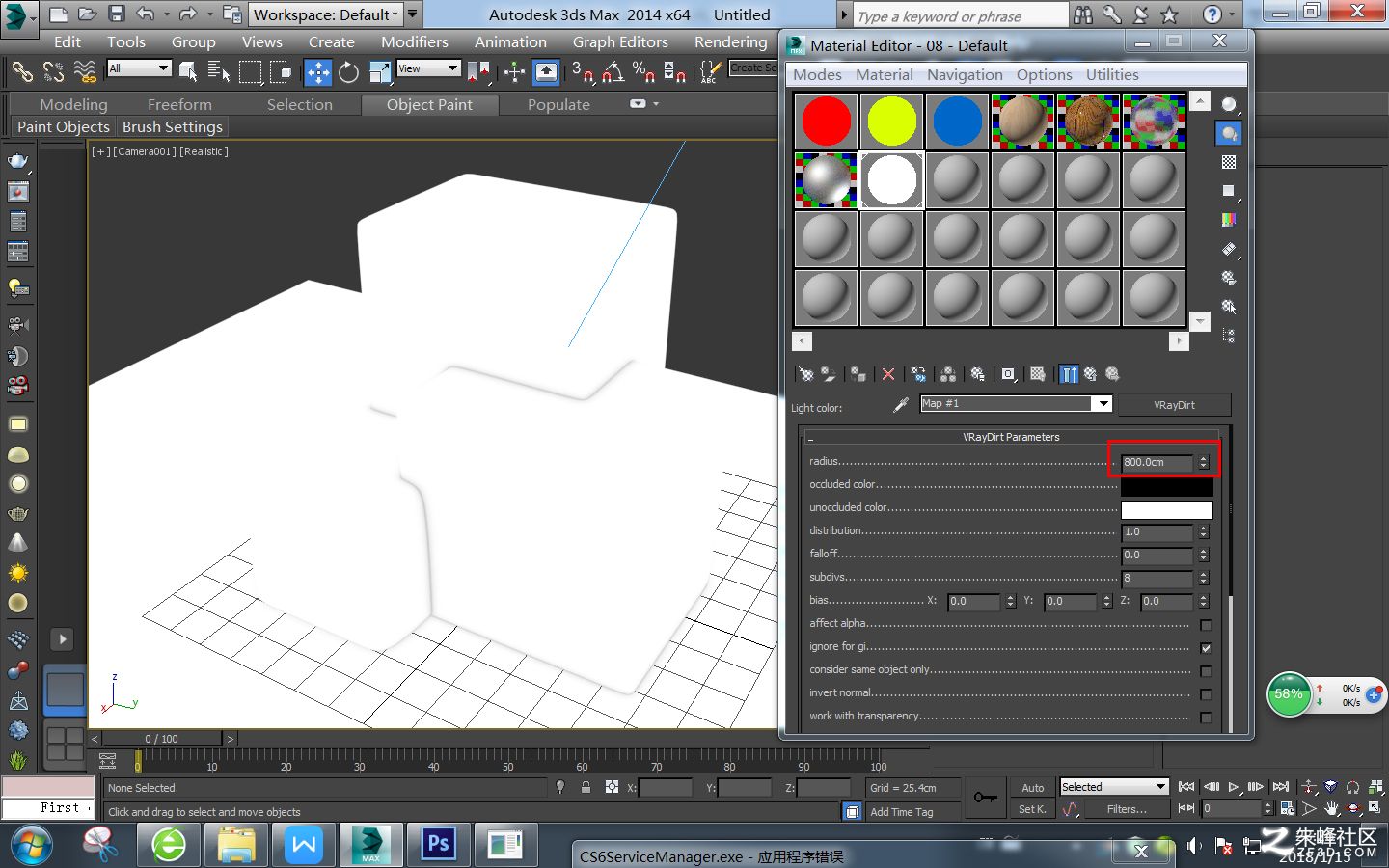
Task: Collapse the VRayDirt Parameters rollout
Action: coord(1010,437)
